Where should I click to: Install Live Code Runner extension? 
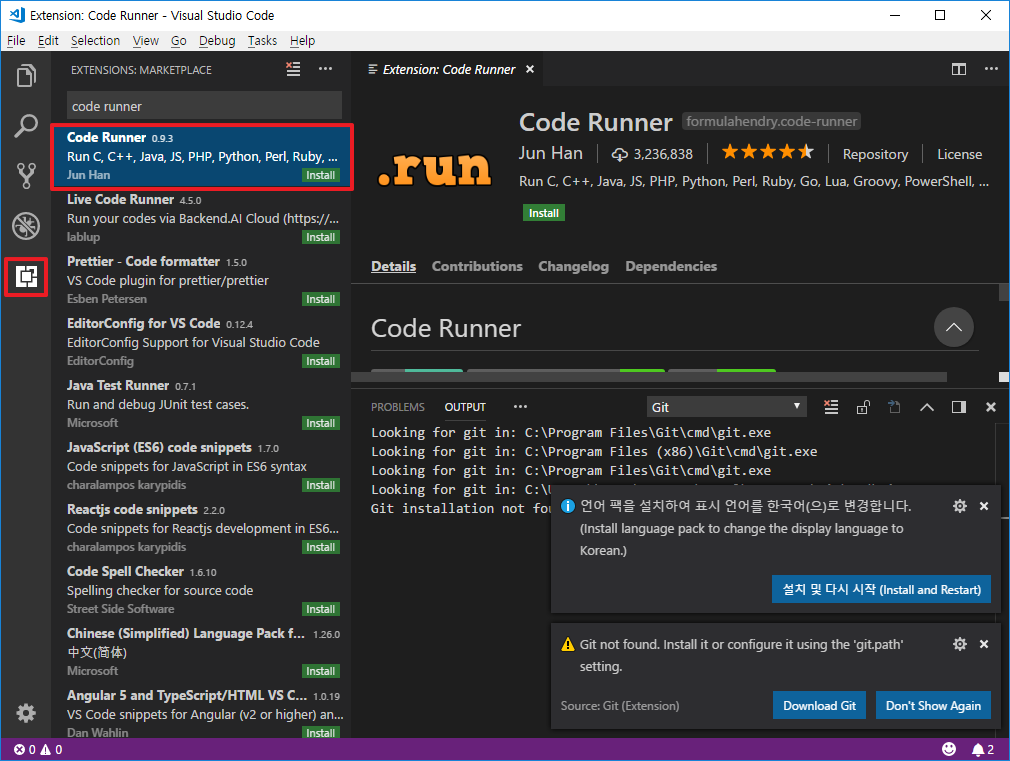[321, 237]
